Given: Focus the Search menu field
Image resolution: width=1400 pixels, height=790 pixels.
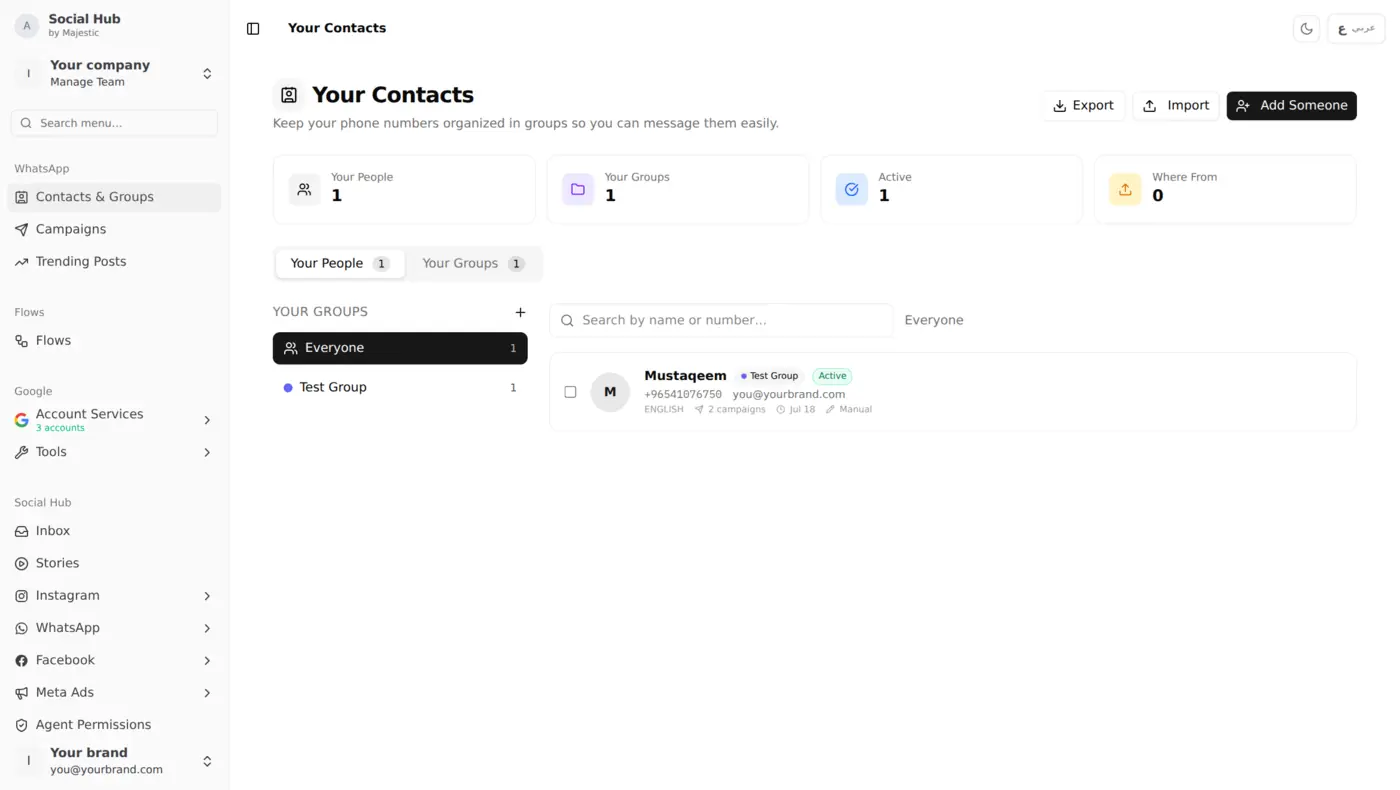Looking at the screenshot, I should 115,123.
